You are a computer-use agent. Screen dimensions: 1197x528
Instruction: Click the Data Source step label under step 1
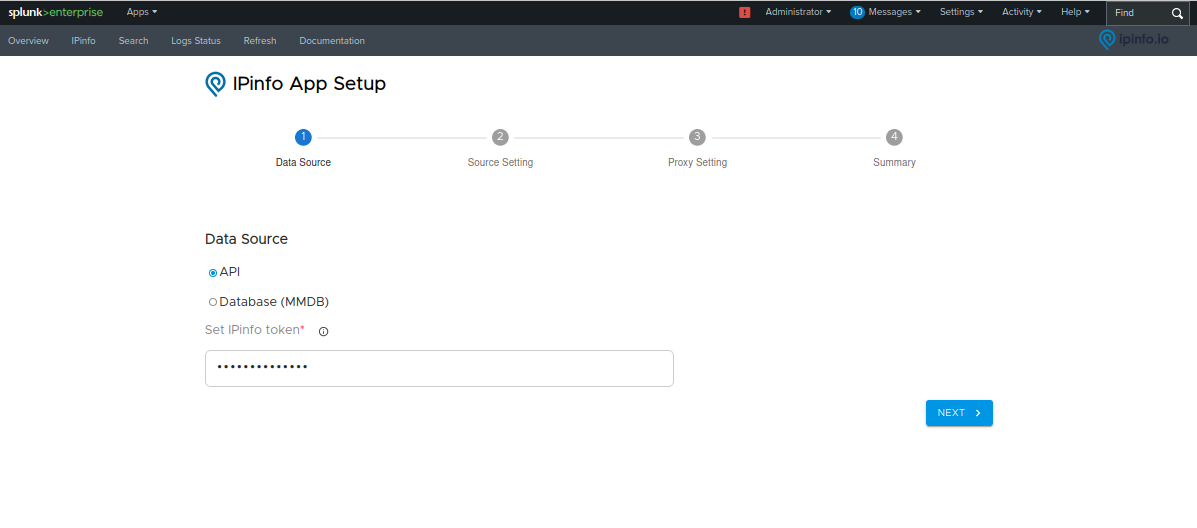[x=303, y=163]
